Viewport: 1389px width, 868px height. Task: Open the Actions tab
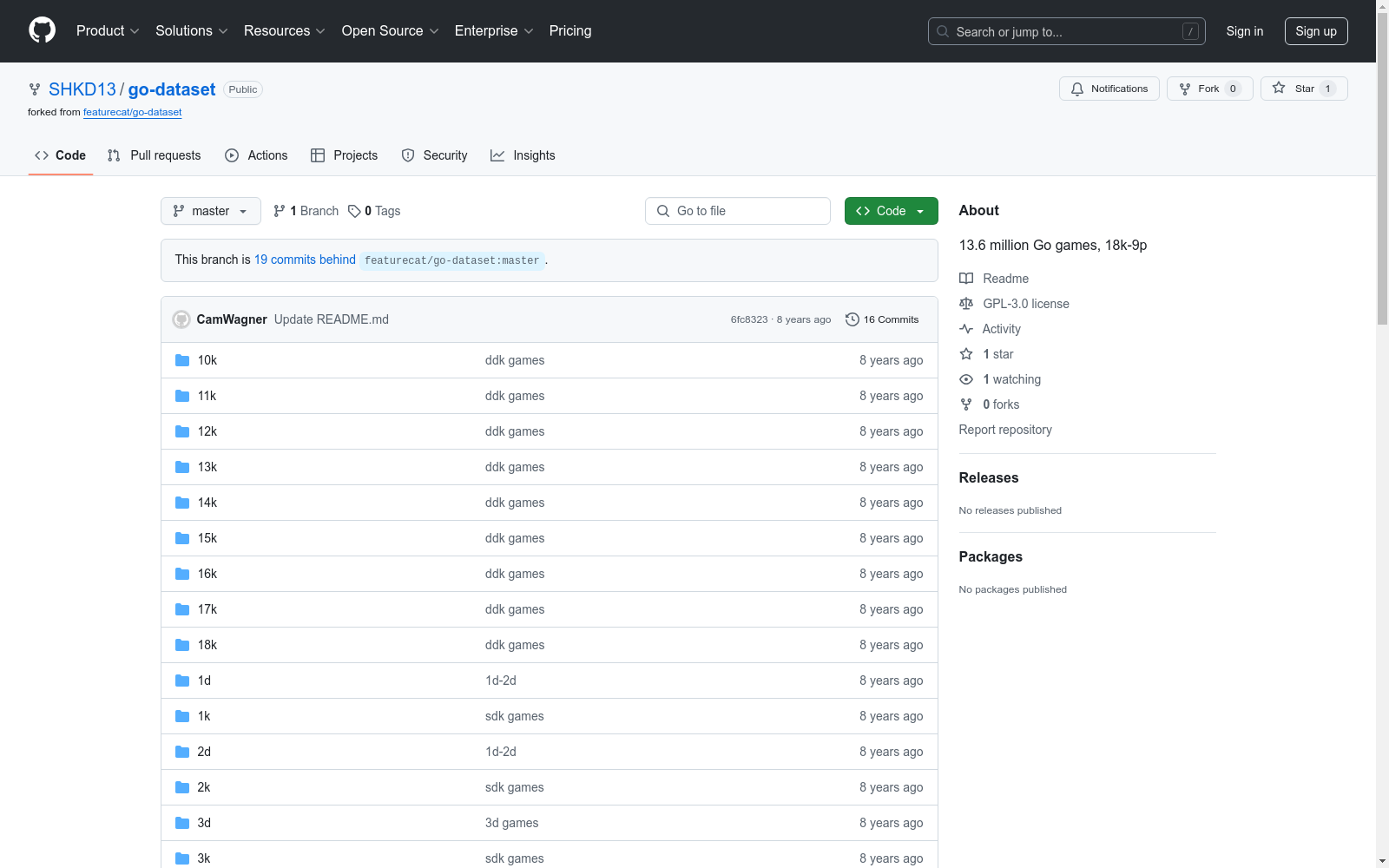[256, 155]
